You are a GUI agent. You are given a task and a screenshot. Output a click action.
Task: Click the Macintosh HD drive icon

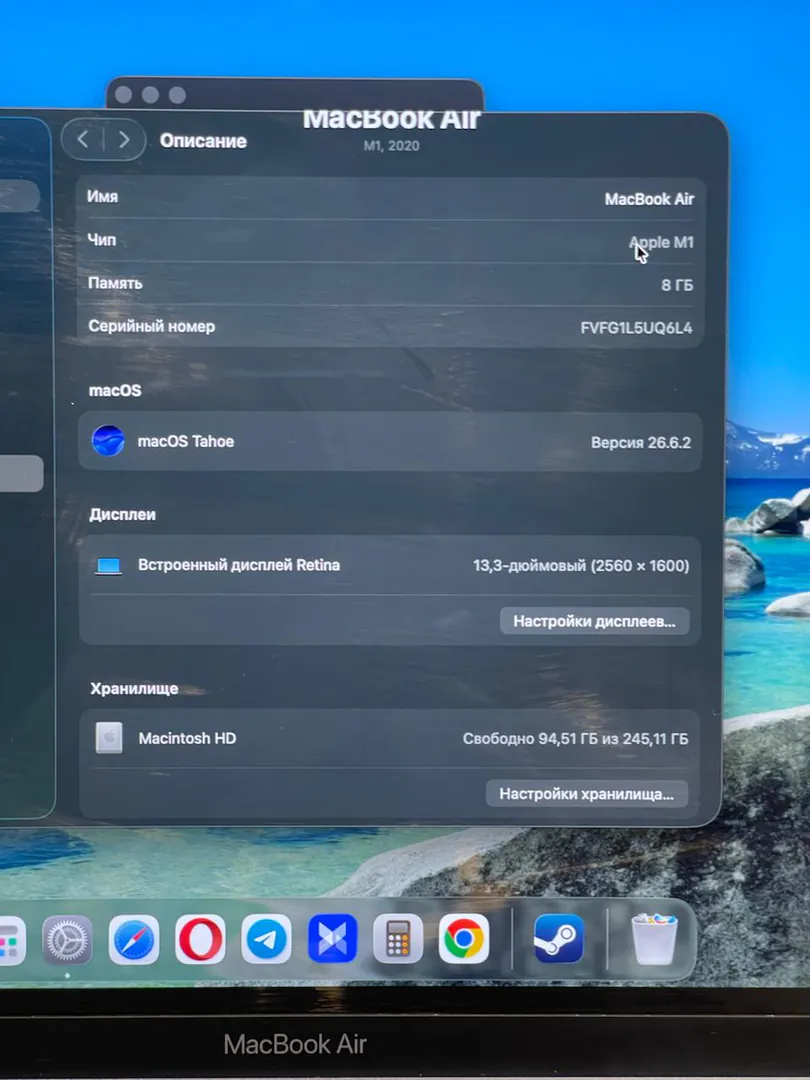pos(109,738)
